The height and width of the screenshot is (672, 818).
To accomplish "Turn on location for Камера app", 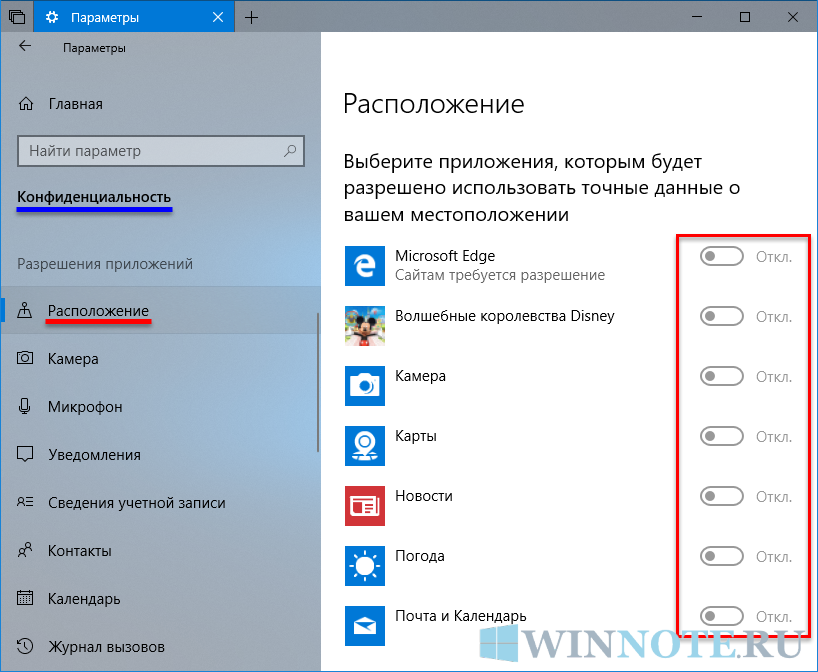I will (x=722, y=376).
